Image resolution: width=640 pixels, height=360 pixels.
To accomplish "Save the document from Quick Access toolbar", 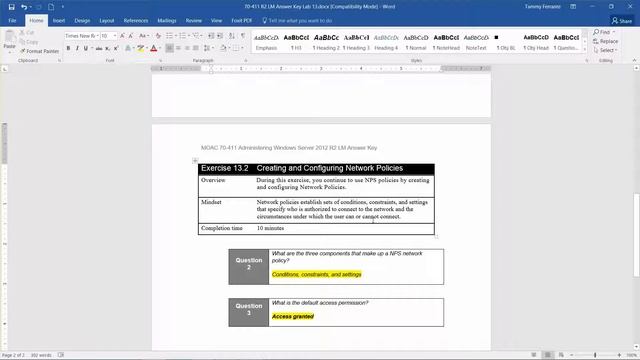I will (x=11, y=7).
